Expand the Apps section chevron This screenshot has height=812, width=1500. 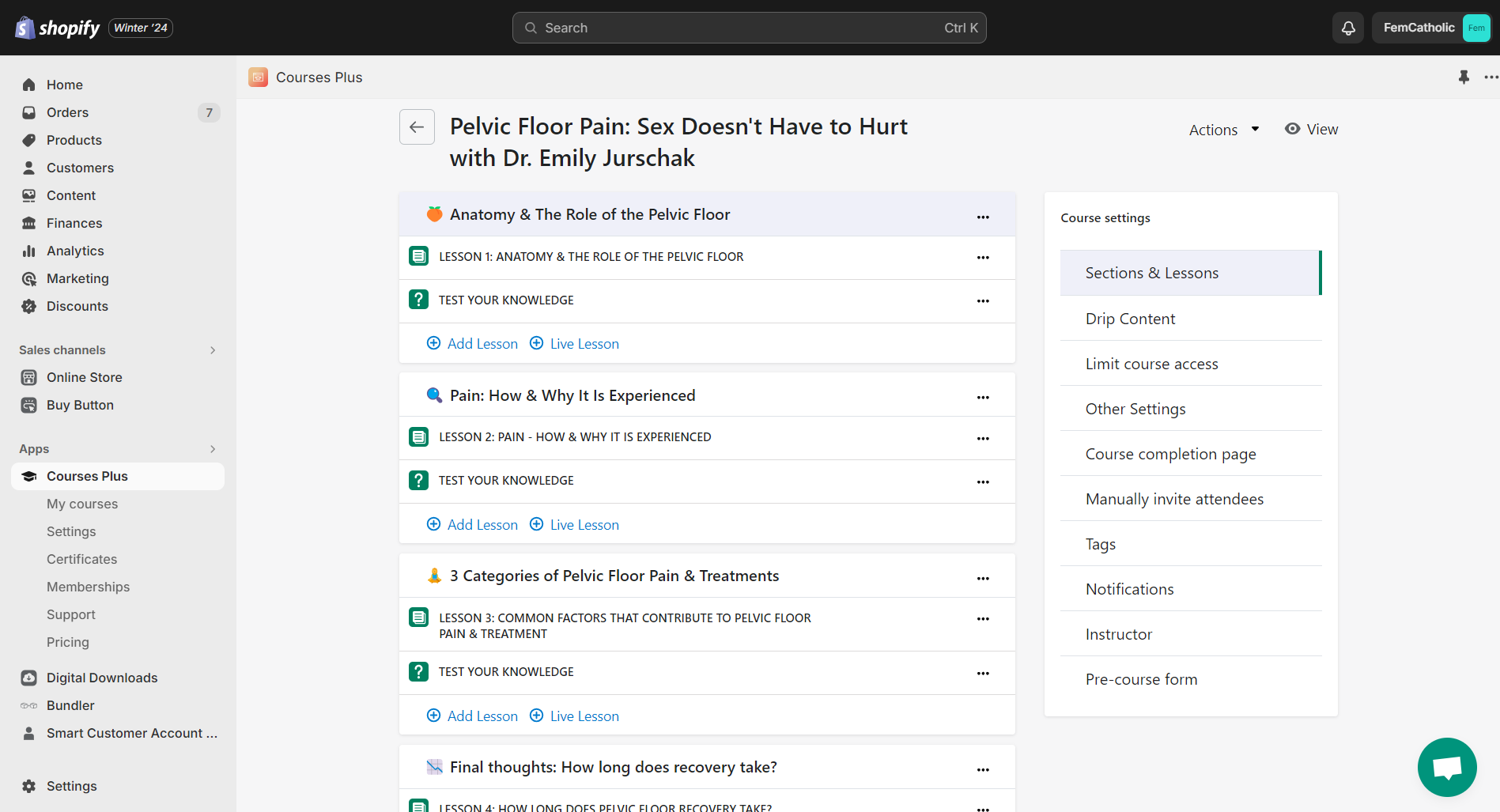click(x=212, y=448)
